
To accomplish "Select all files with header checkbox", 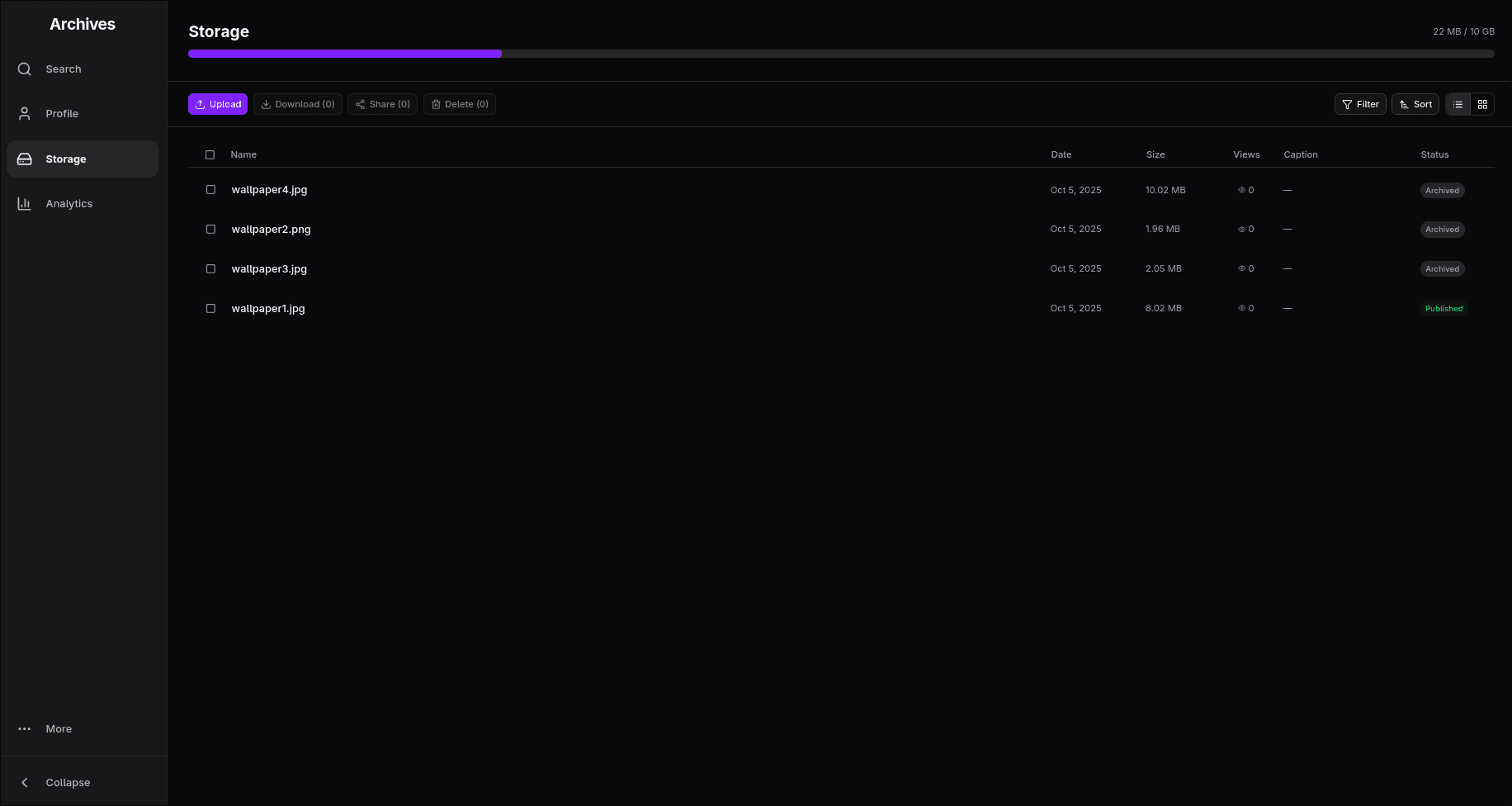I will 210,155.
